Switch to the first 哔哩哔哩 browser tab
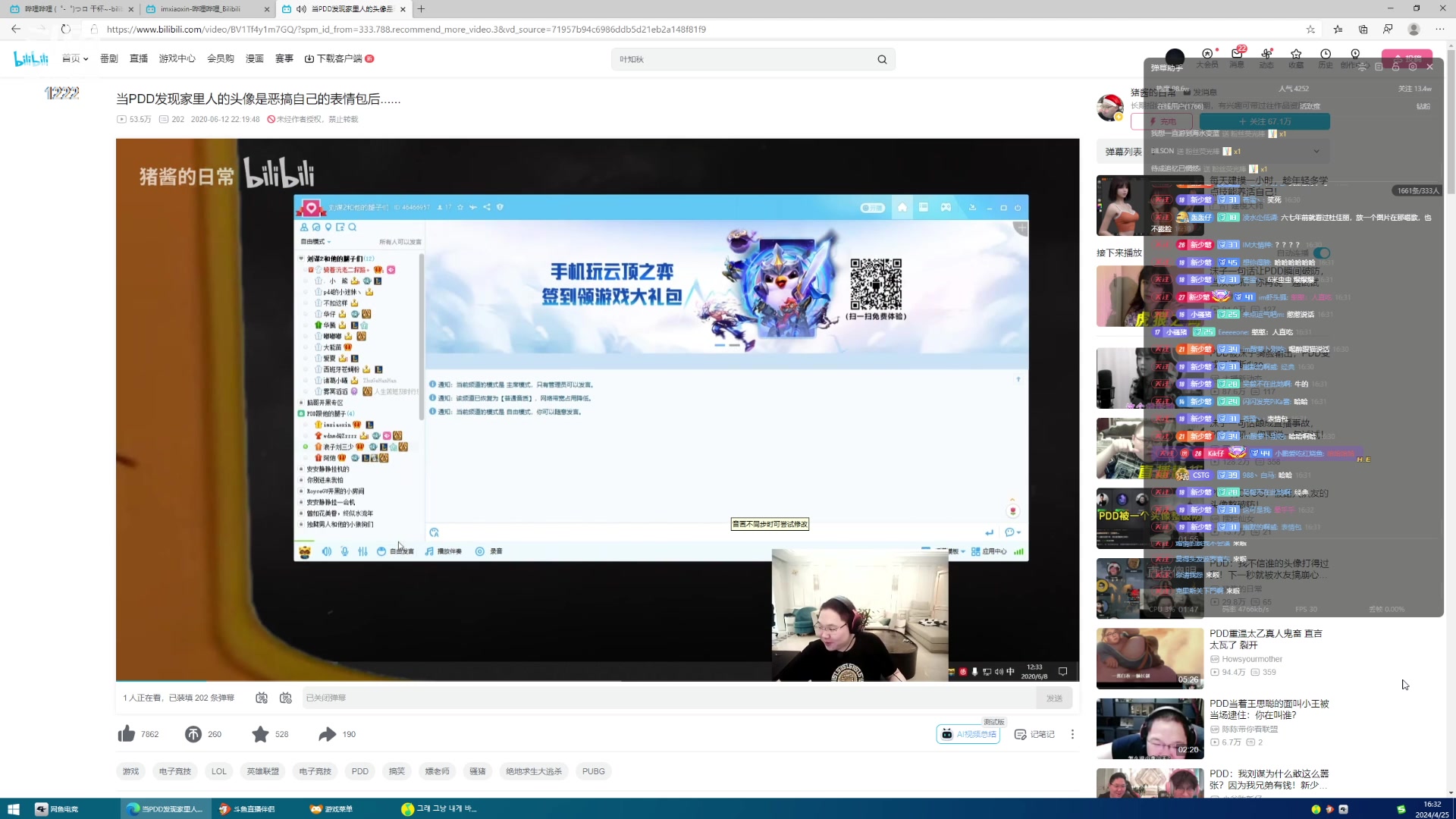Viewport: 1456px width, 819px height. [71, 9]
